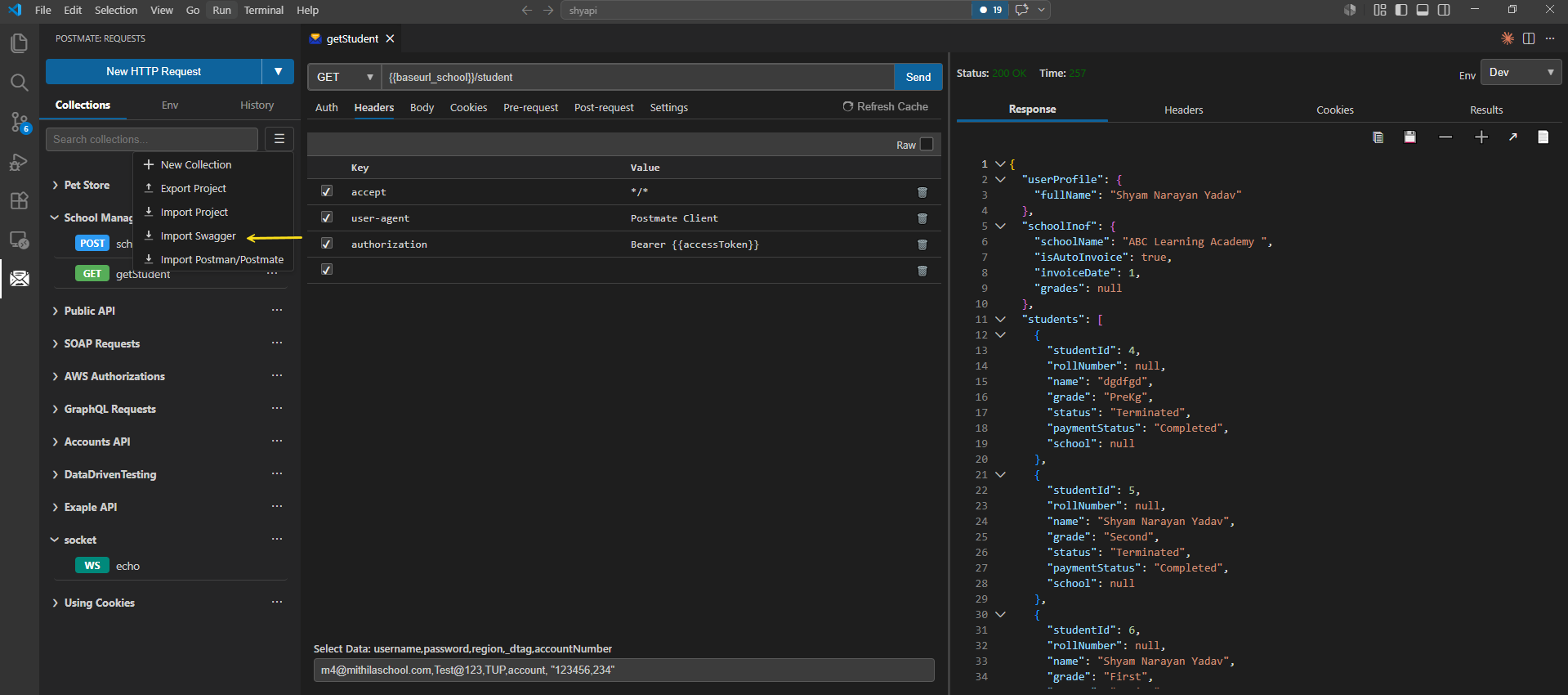Open editor More Actions ellipsis
Screen dimensions: 1568x695
[1550, 38]
